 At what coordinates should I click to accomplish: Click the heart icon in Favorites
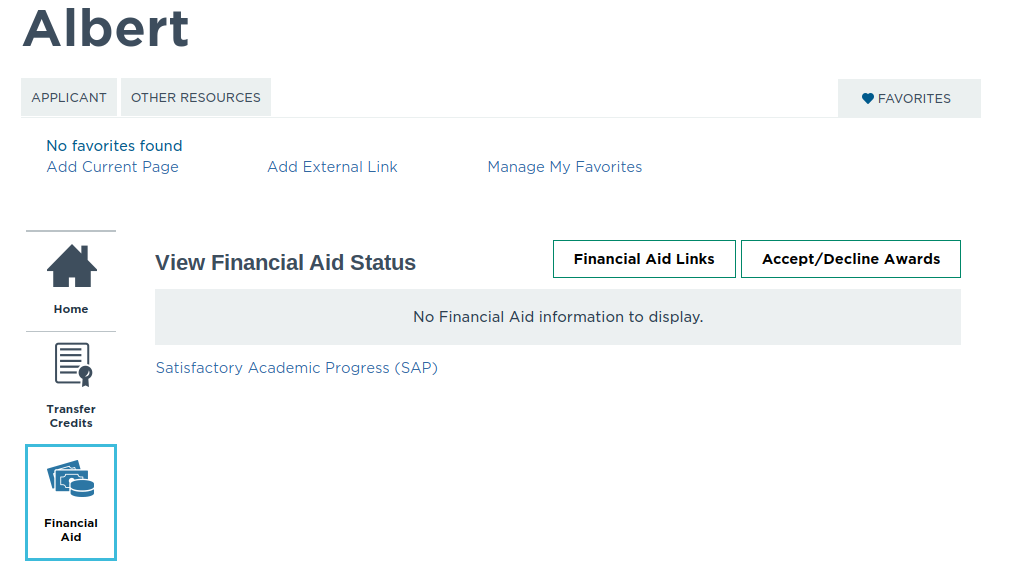pos(868,99)
